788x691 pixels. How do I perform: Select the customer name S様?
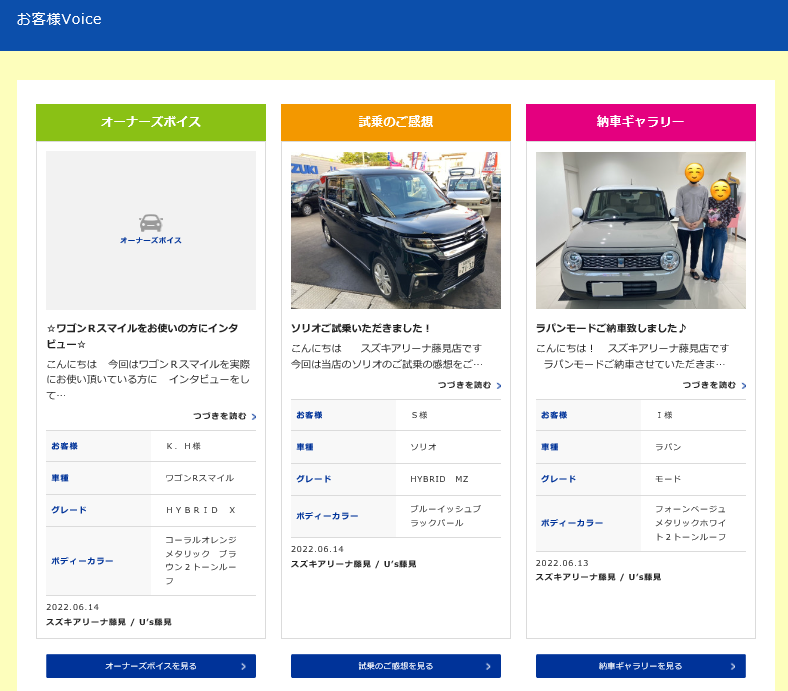click(419, 415)
